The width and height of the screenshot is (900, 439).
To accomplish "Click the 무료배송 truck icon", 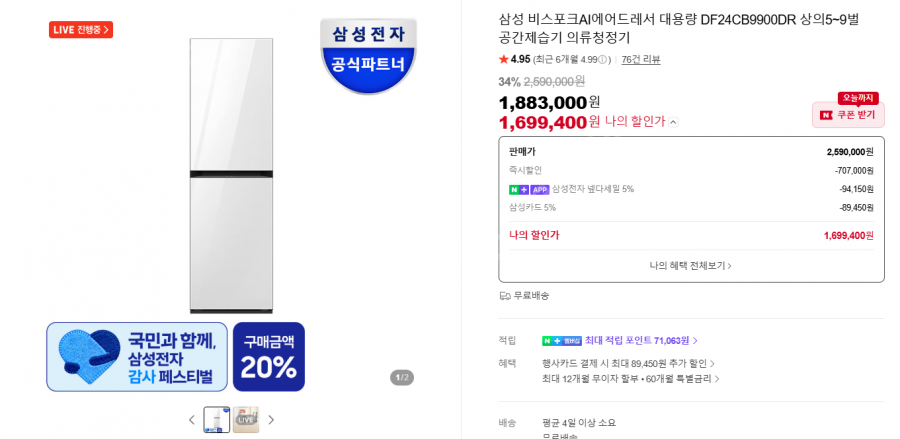I will [505, 296].
